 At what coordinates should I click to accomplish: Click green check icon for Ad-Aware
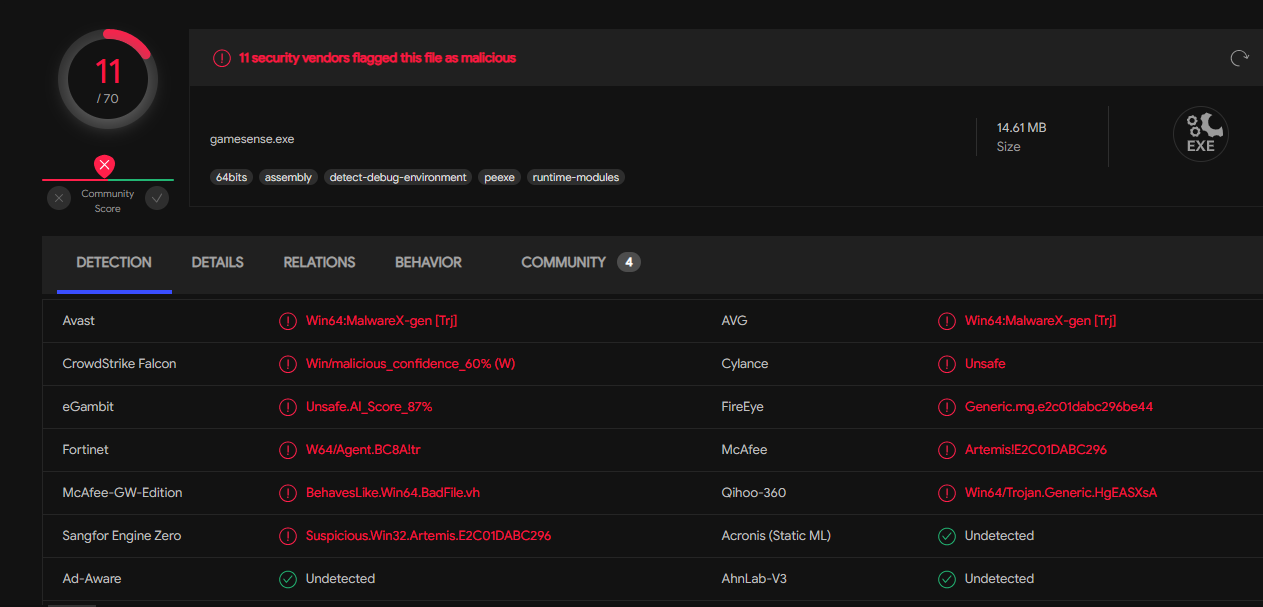[x=288, y=579]
